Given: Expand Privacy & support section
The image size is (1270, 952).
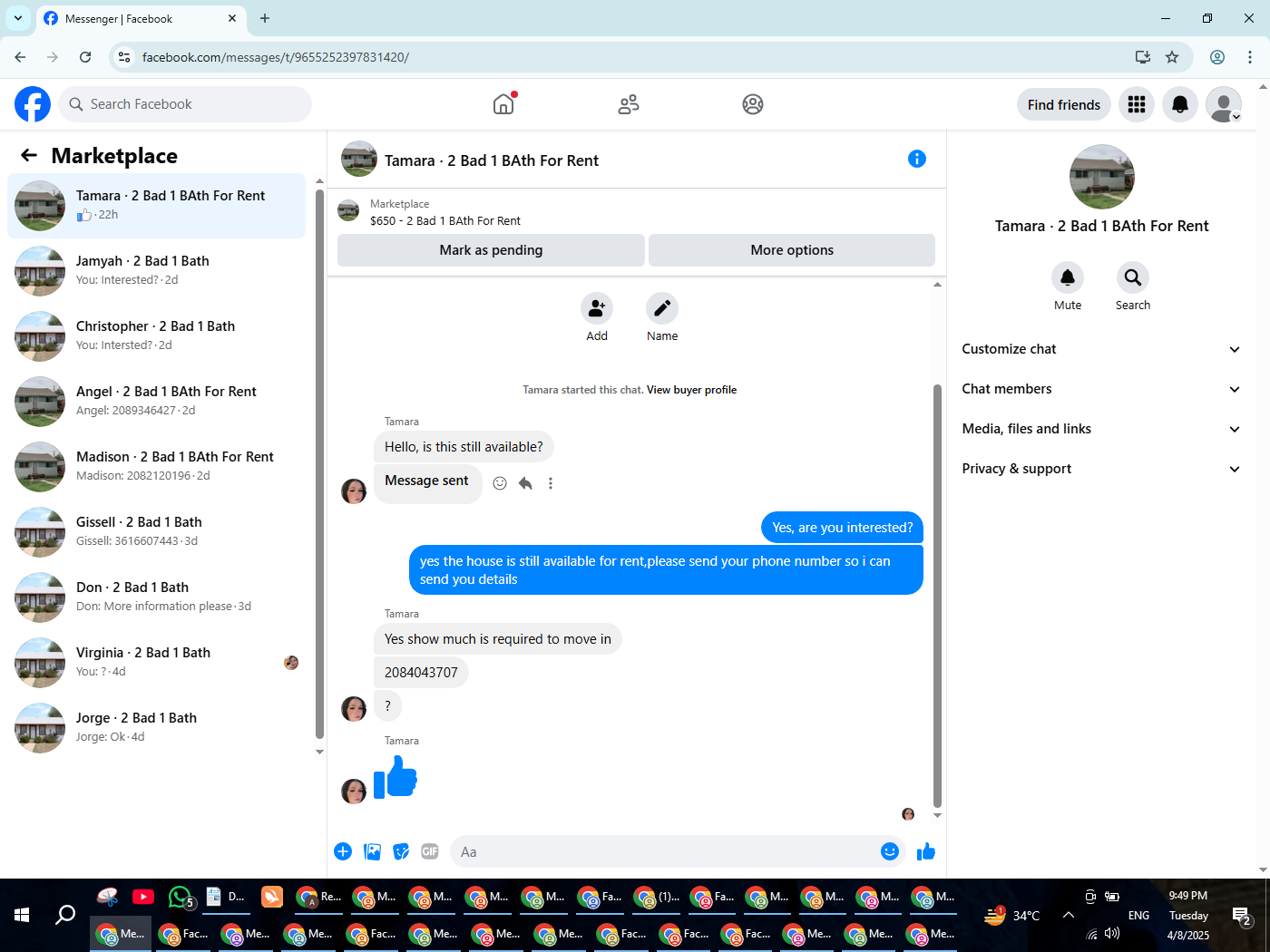Looking at the screenshot, I should (1101, 469).
